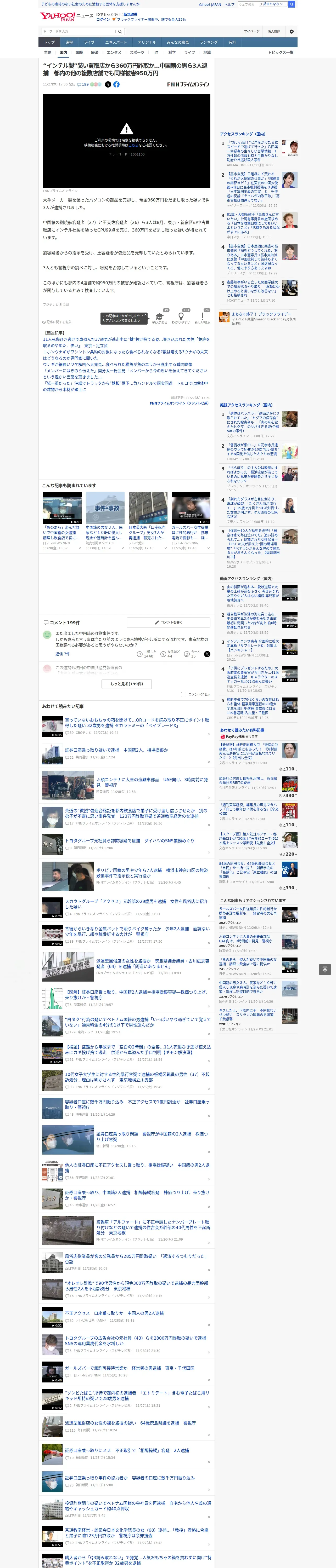Click the FNNプライムオンライン logo

[x=188, y=85]
